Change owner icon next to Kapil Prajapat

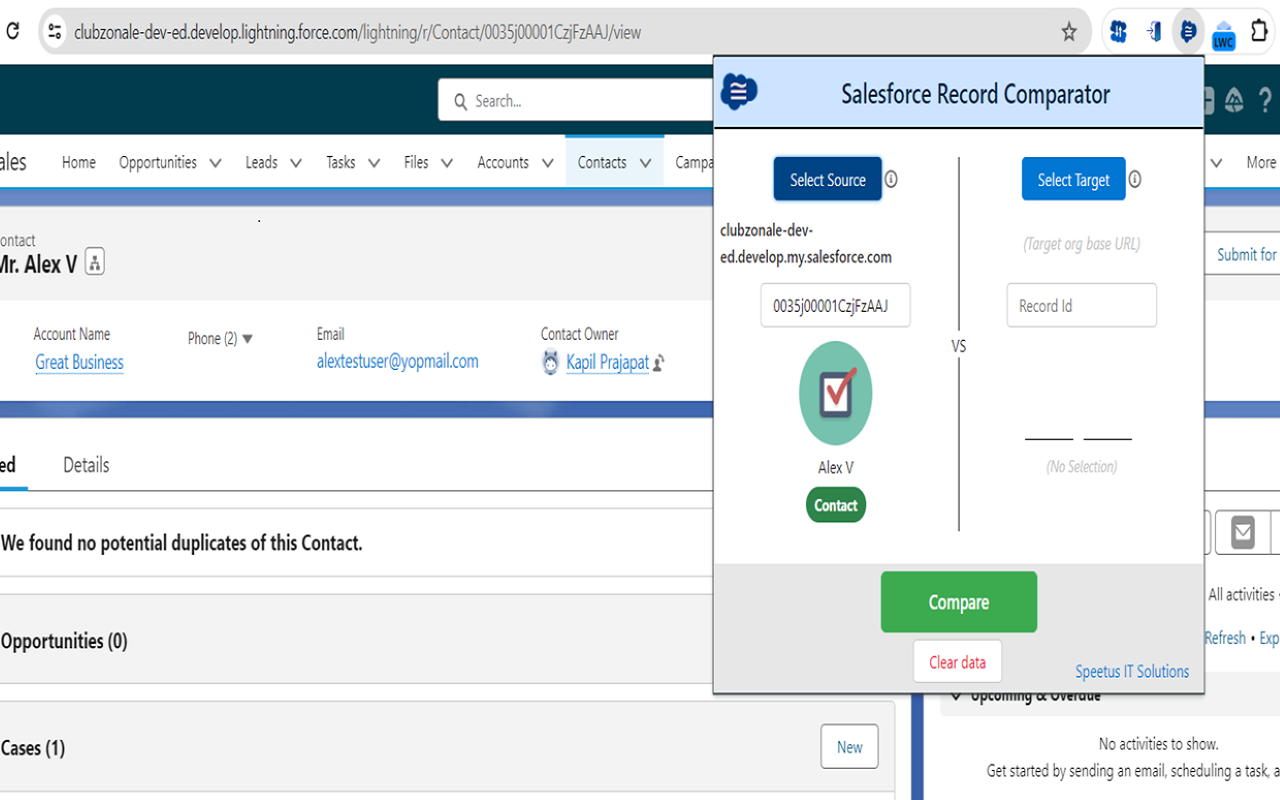tap(658, 364)
